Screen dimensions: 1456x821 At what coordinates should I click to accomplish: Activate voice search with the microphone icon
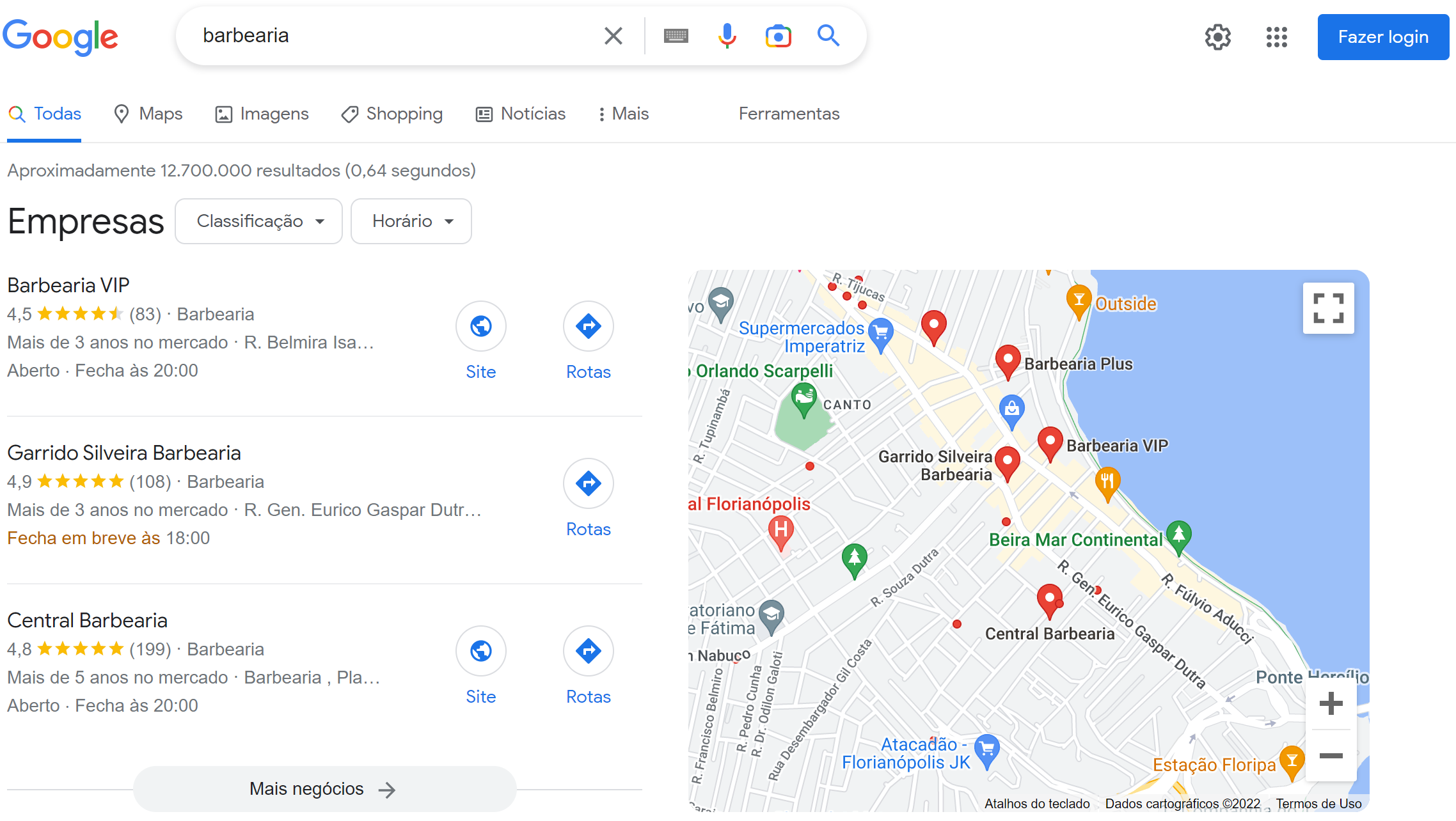(x=727, y=36)
